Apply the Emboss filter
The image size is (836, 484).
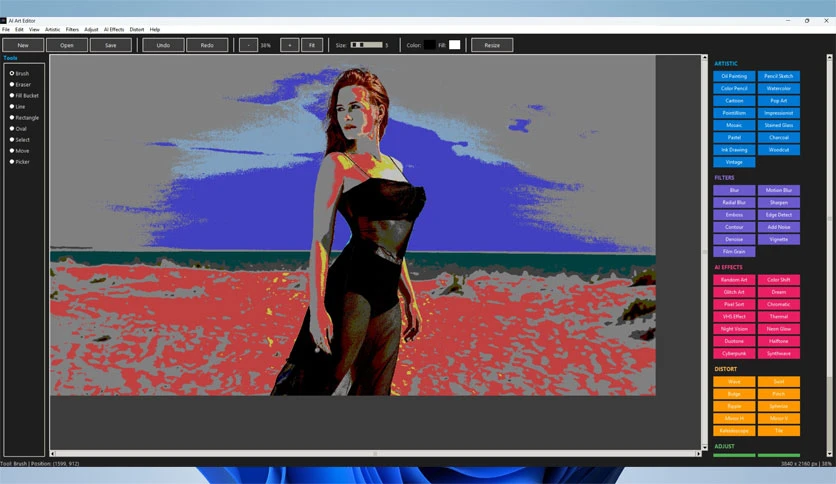coord(734,215)
